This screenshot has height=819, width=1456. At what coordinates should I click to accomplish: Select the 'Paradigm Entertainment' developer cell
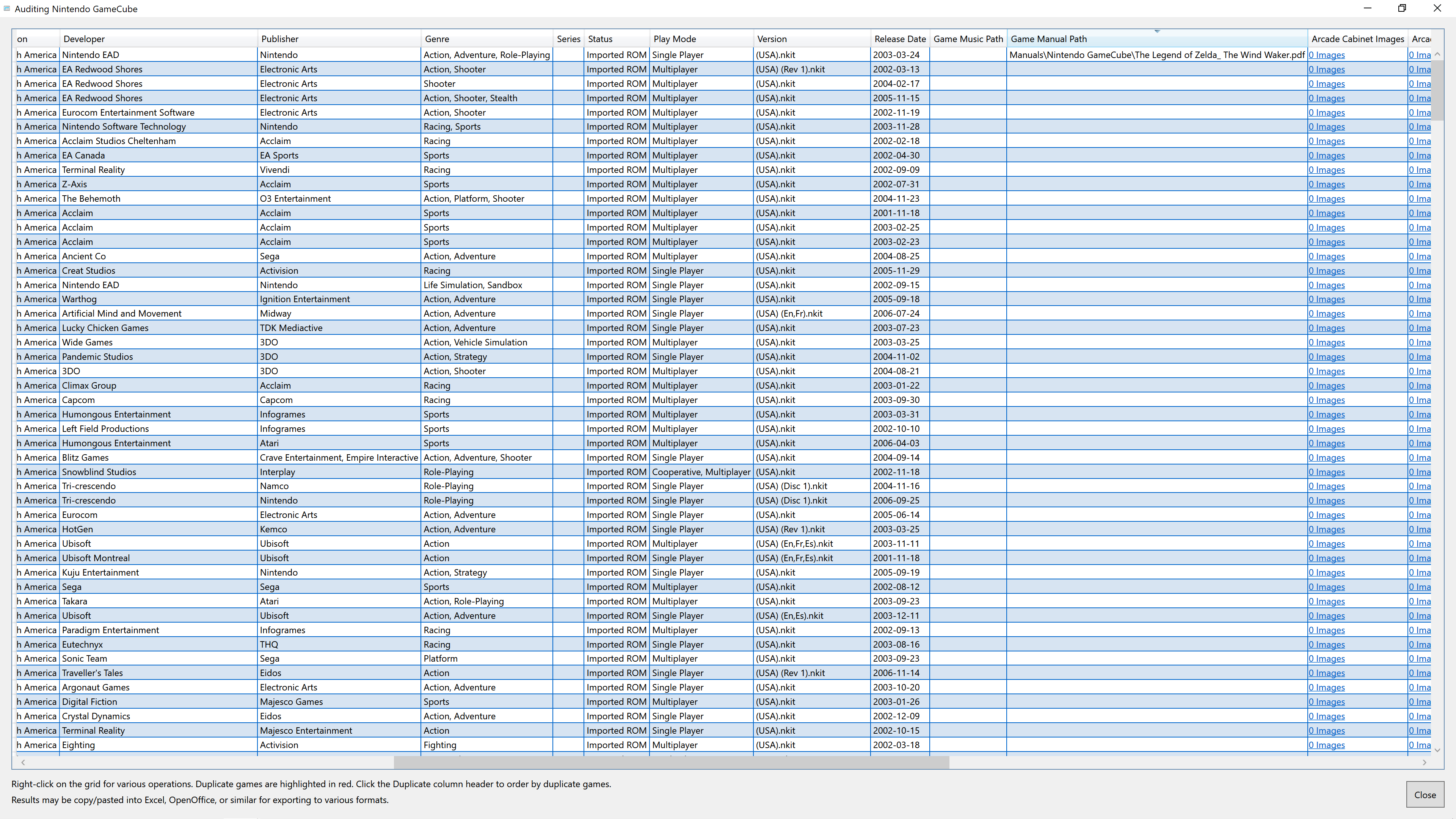click(158, 630)
